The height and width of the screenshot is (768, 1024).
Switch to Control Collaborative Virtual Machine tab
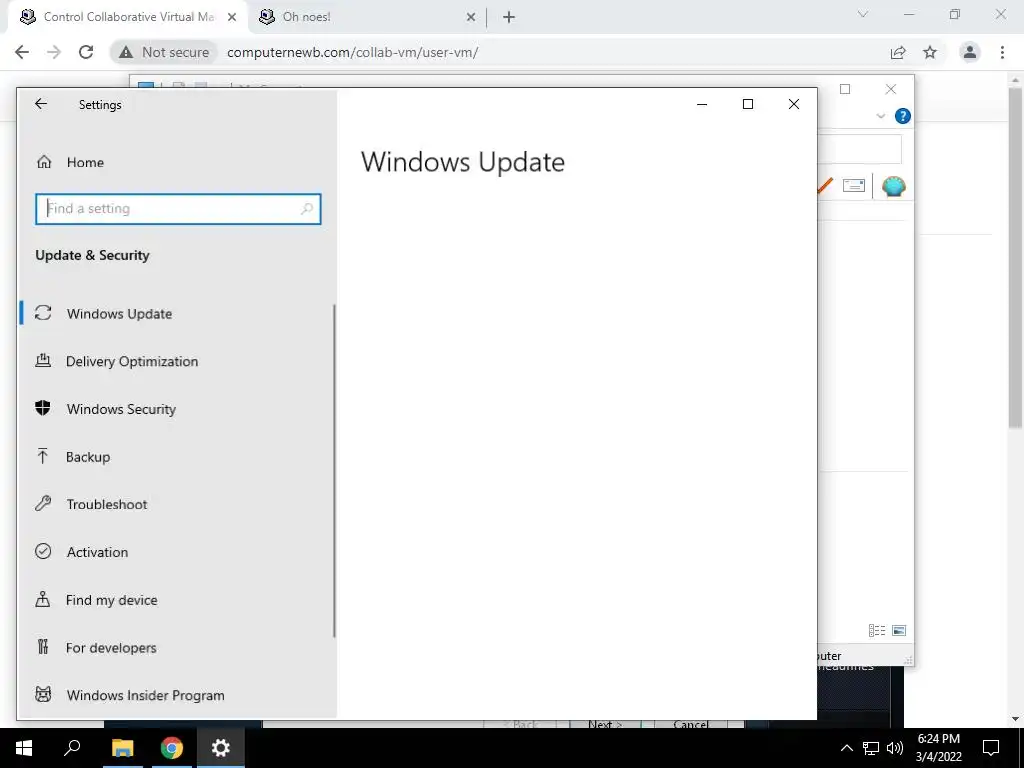[127, 17]
